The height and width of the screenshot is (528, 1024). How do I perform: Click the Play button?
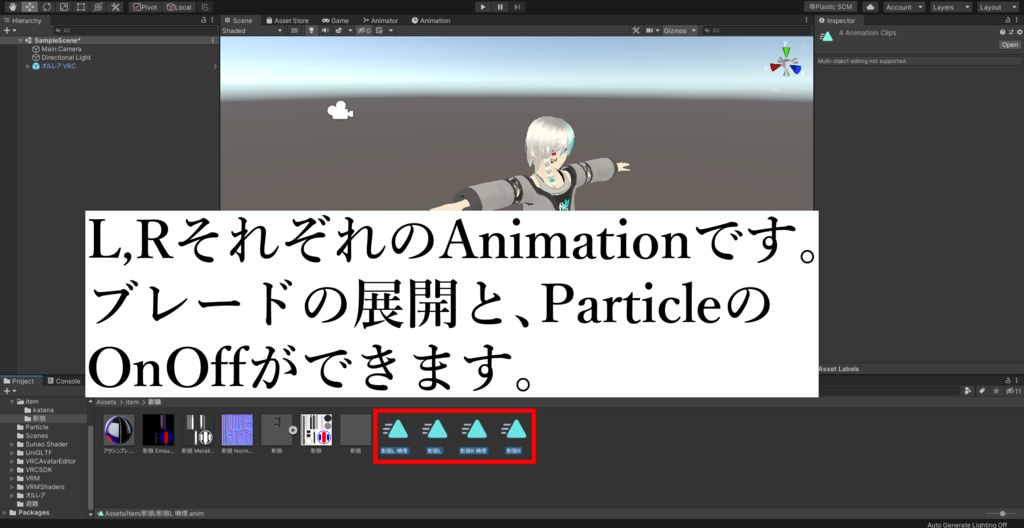tap(483, 7)
